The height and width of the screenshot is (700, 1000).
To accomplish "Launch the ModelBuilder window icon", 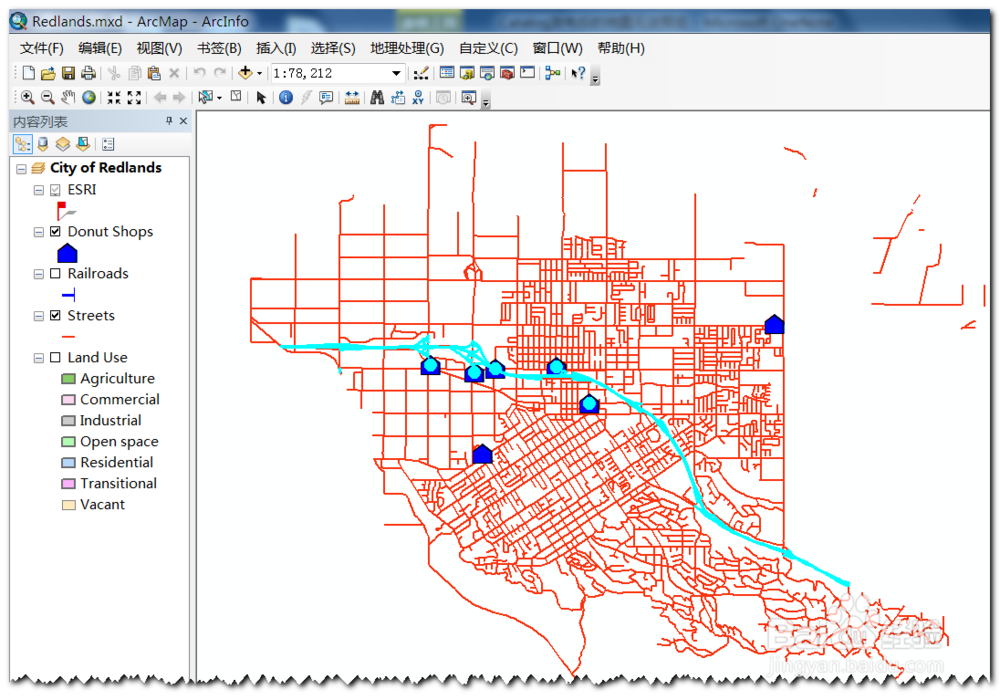I will pyautogui.click(x=553, y=73).
